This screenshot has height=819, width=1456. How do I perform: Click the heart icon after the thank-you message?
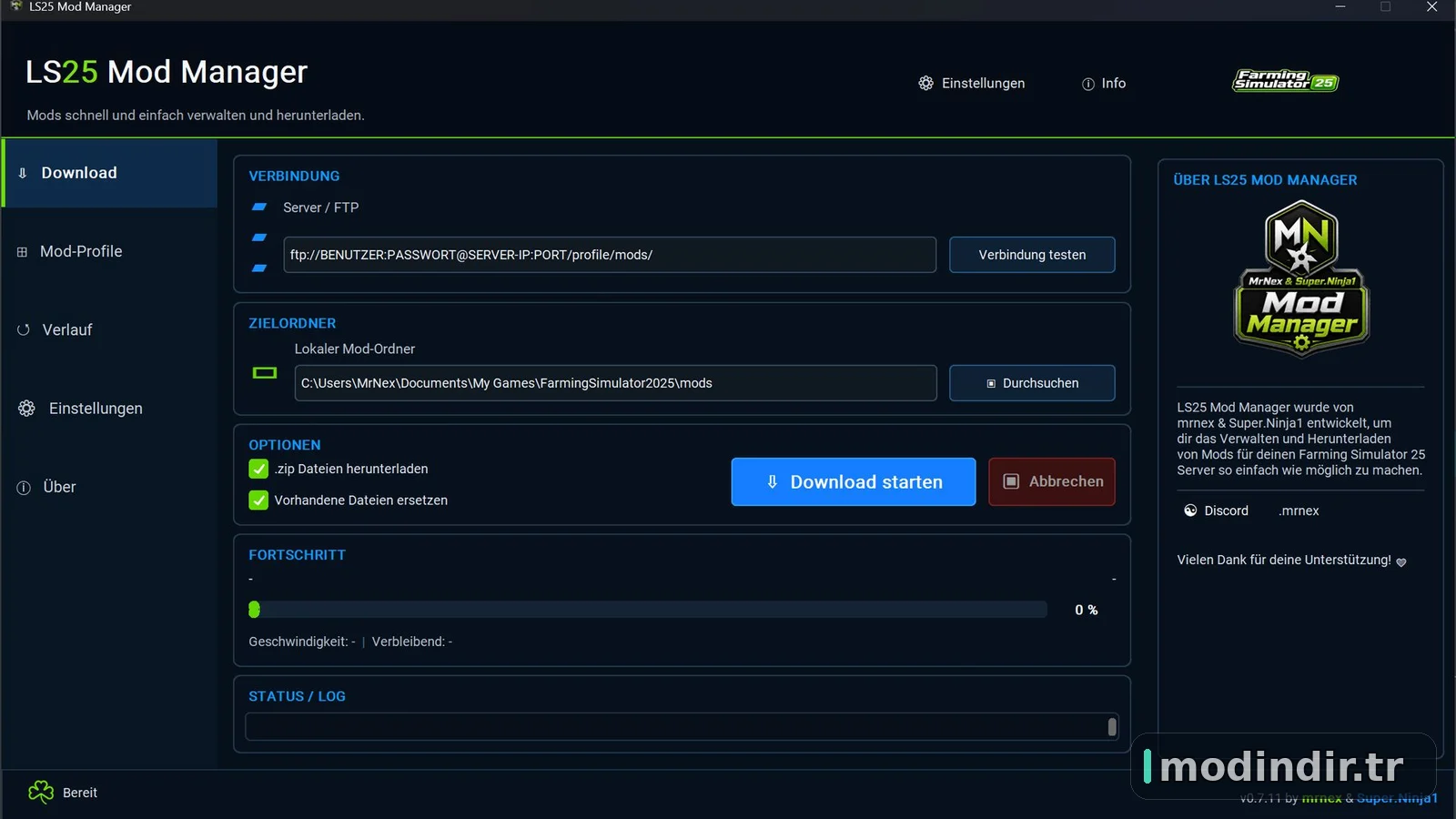pyautogui.click(x=1401, y=562)
